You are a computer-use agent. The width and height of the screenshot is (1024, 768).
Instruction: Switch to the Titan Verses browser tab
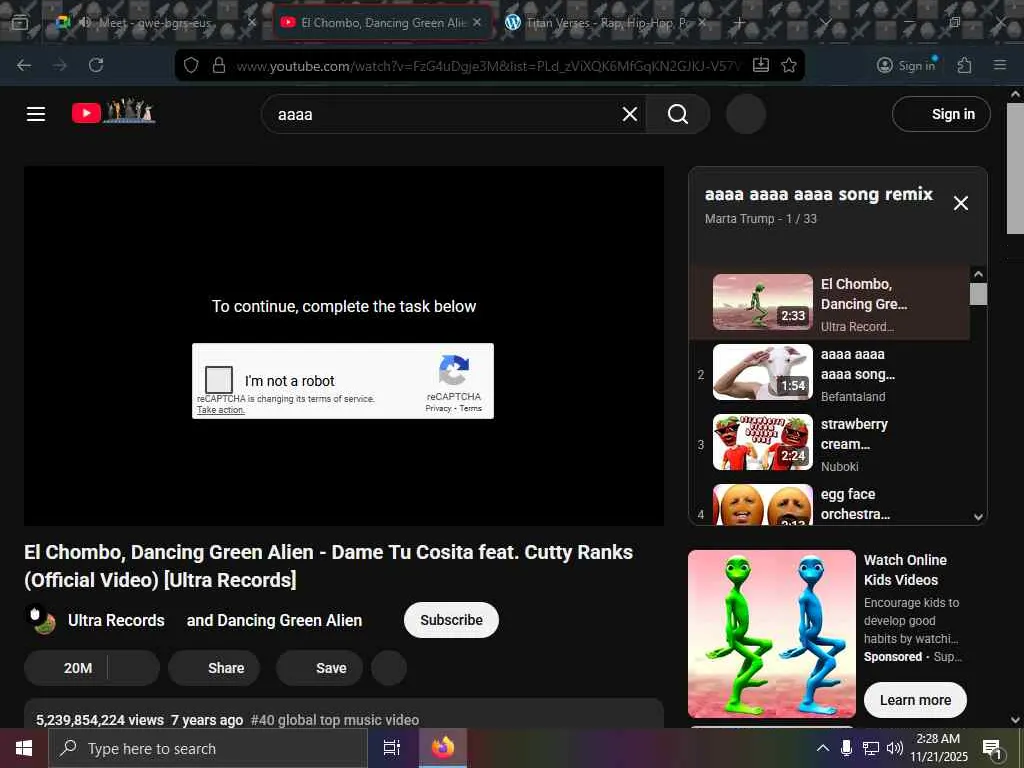pos(607,22)
